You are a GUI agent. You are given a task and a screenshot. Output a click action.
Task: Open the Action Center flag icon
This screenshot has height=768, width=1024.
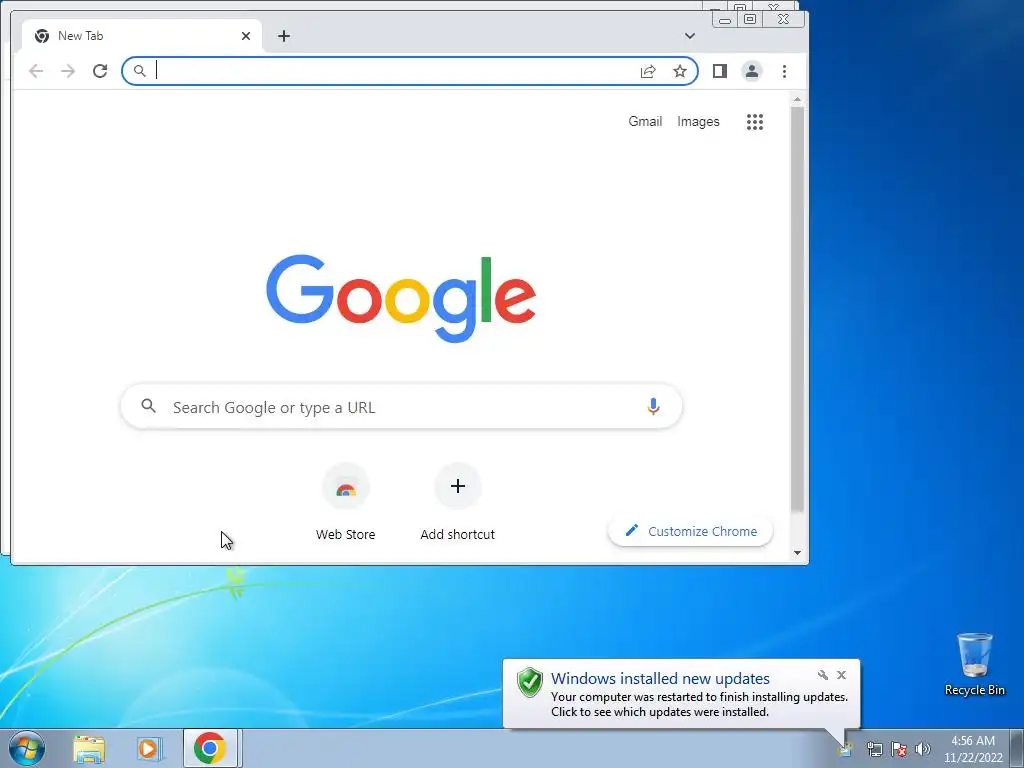point(899,749)
